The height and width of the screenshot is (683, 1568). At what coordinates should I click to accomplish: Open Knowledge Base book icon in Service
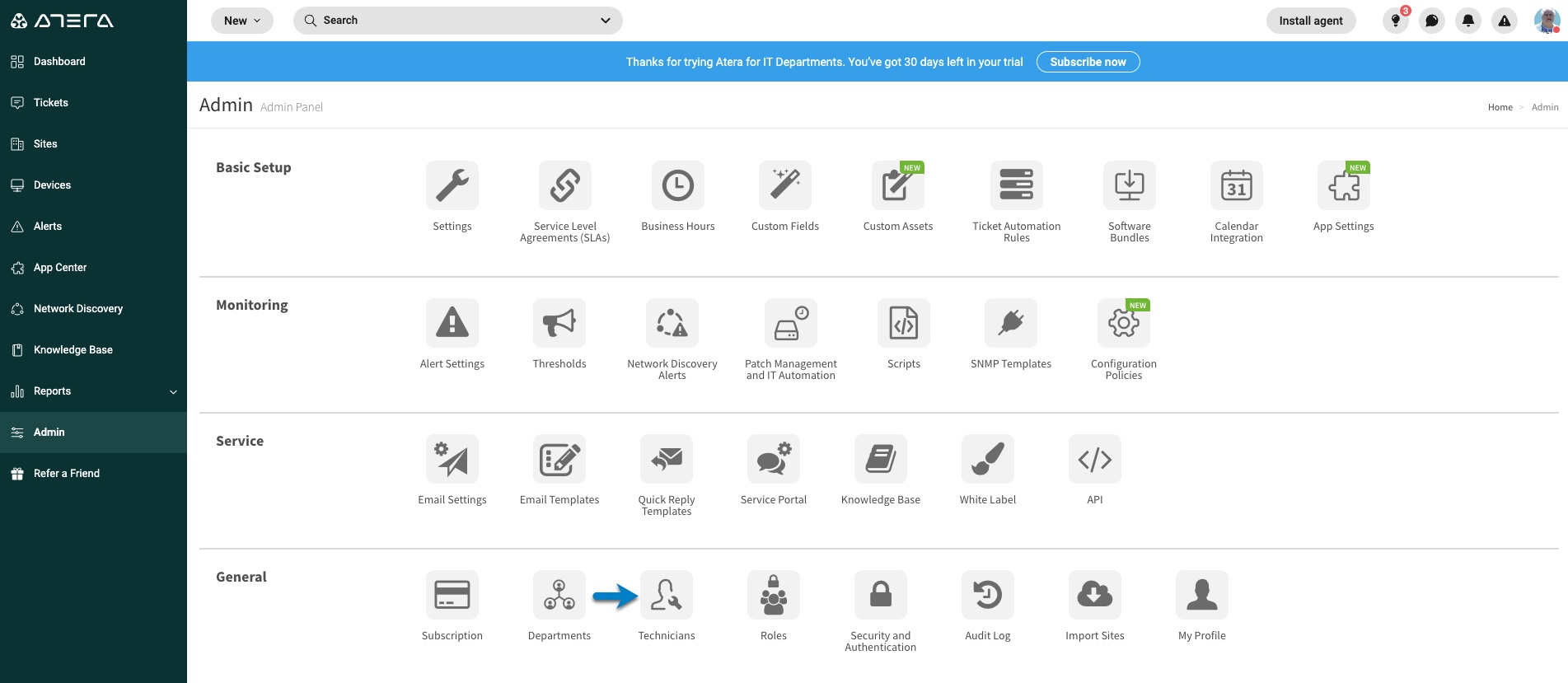pos(881,459)
